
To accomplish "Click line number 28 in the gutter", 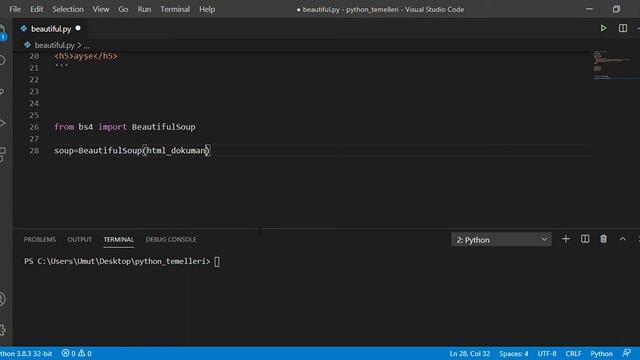I will 34,151.
